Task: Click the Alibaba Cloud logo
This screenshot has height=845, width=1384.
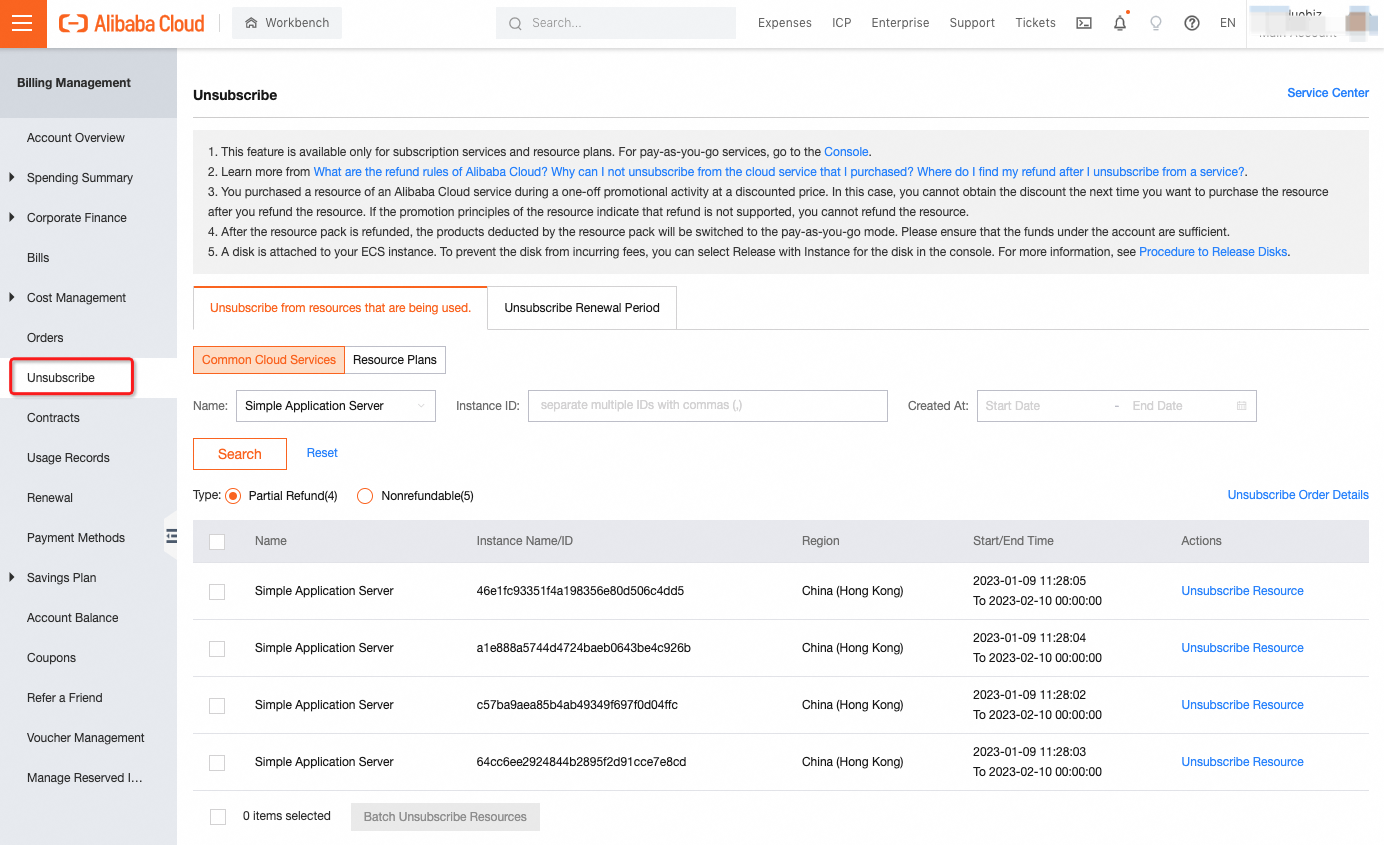Action: 132,23
